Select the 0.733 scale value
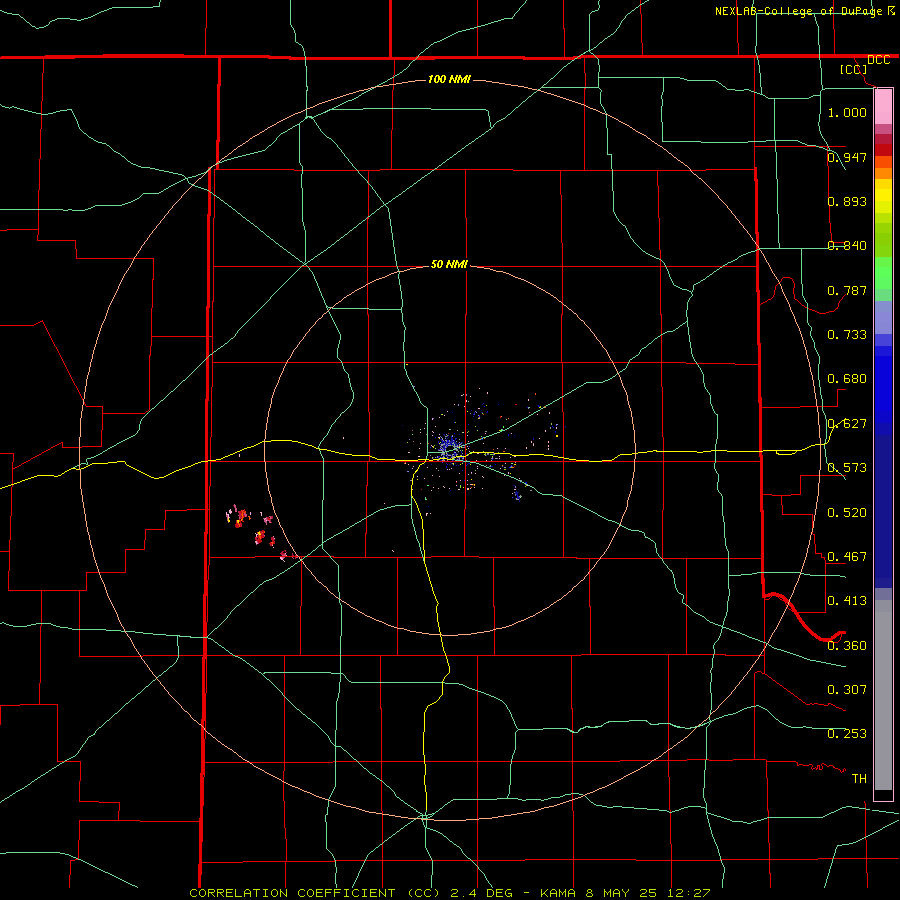Image resolution: width=900 pixels, height=900 pixels. click(x=847, y=334)
